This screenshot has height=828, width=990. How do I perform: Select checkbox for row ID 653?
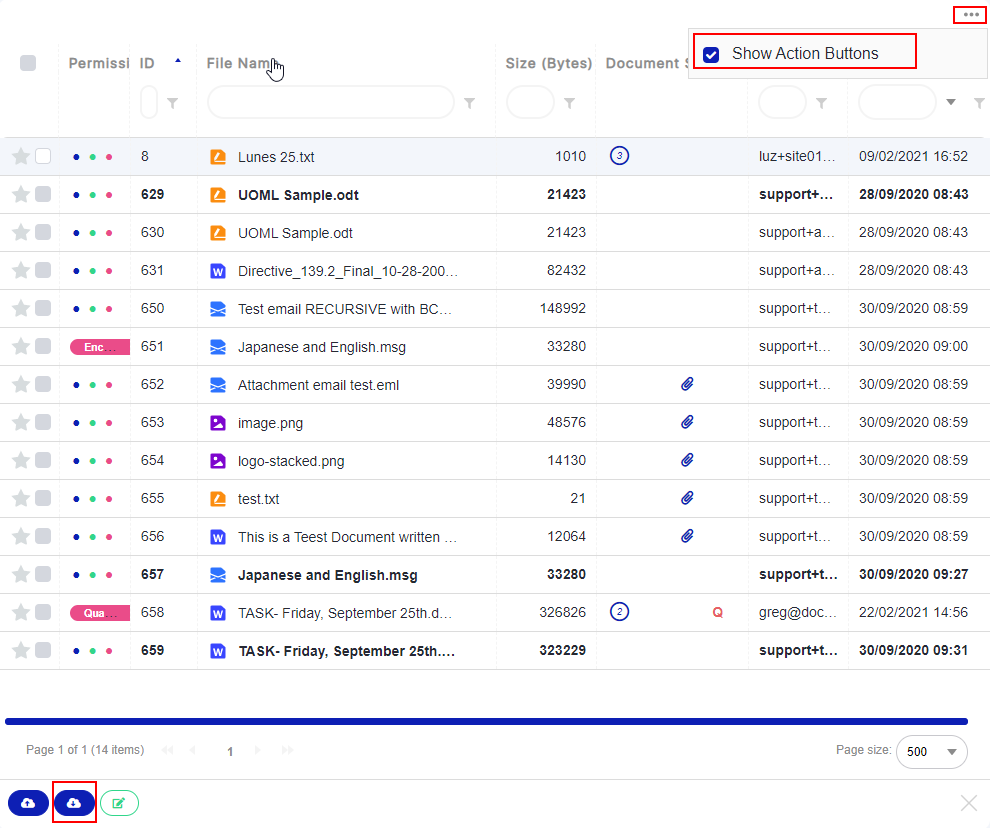[x=43, y=422]
